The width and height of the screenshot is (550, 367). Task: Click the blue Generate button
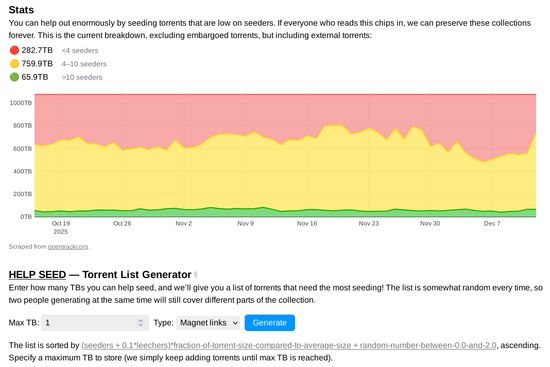point(270,323)
